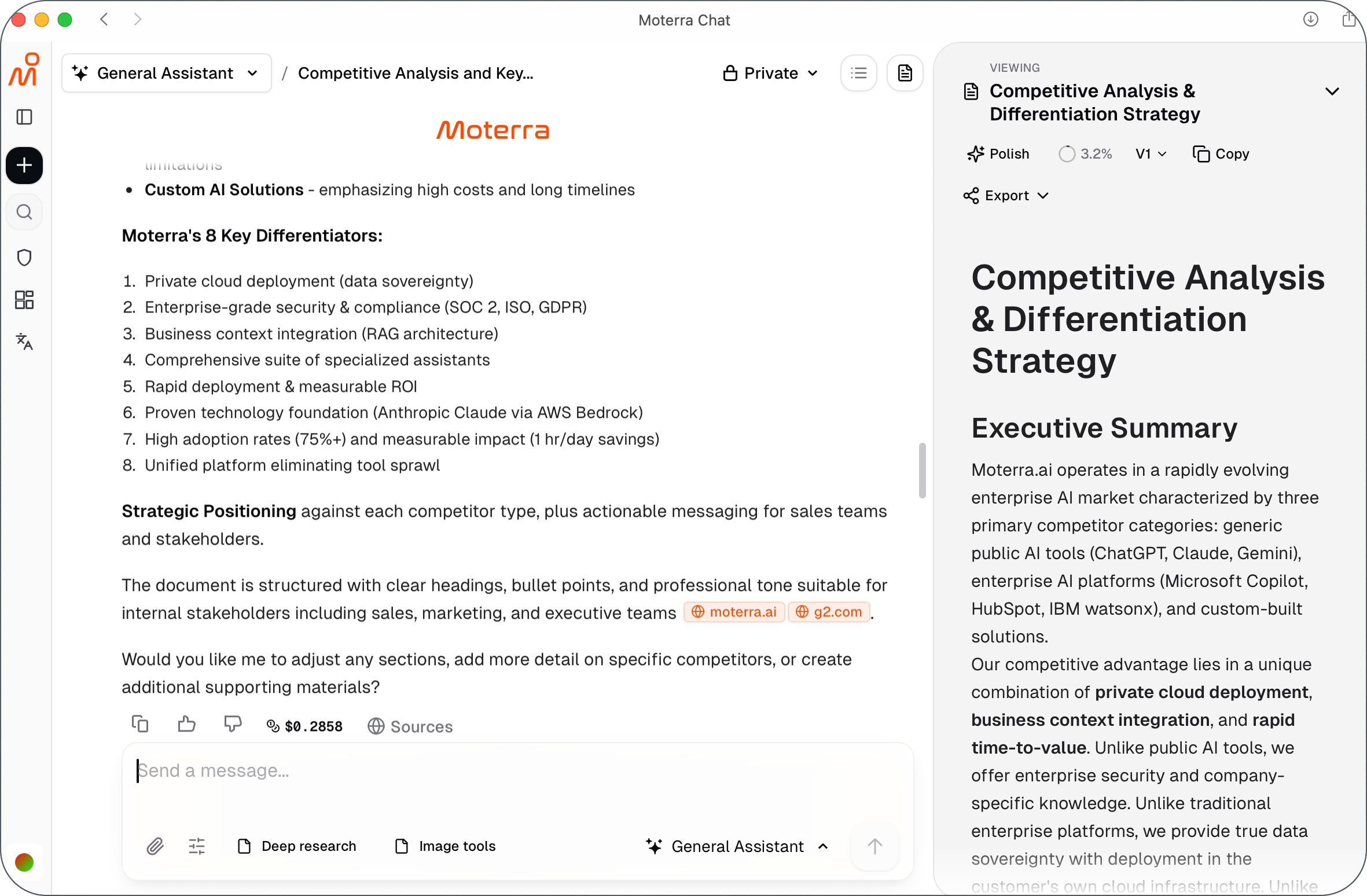Screen dimensions: 1367x896
Task: Open the chat settings sliders icon
Action: click(x=197, y=846)
